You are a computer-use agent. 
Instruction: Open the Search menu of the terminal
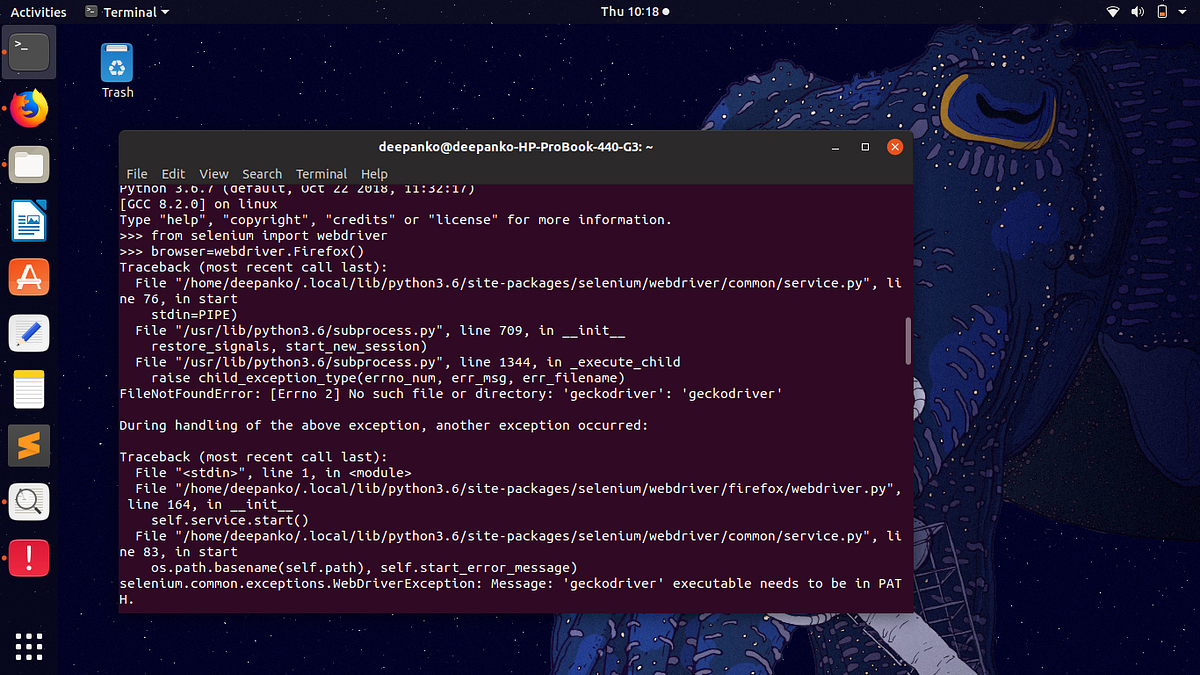click(x=261, y=173)
